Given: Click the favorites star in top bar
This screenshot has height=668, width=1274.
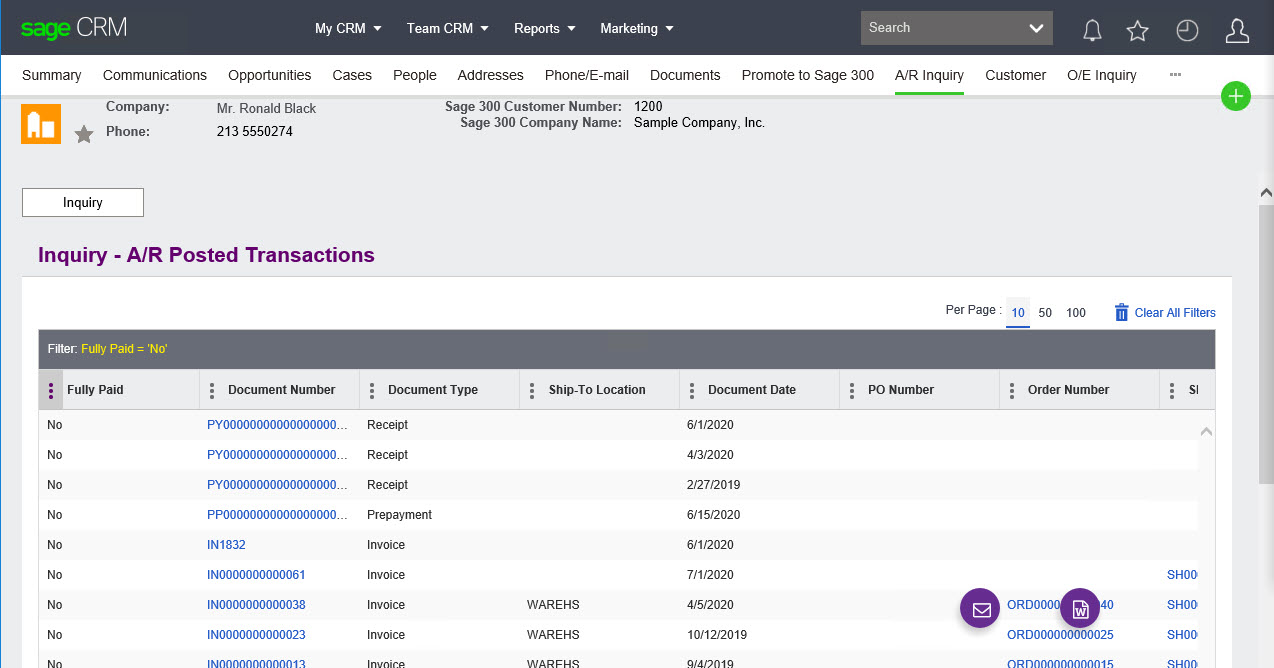Looking at the screenshot, I should click(x=1137, y=31).
